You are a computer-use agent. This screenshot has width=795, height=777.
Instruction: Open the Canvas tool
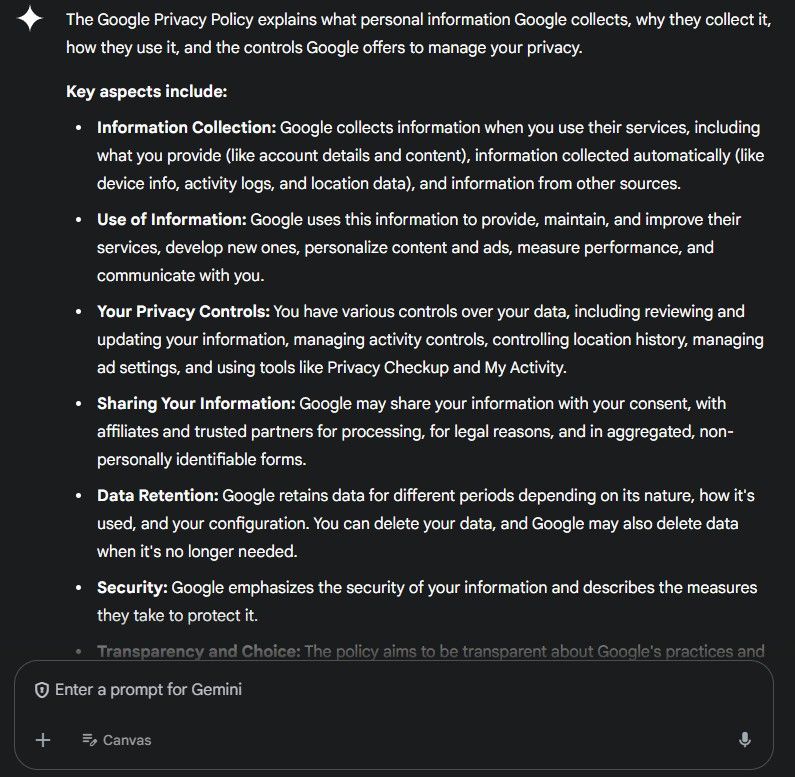tap(117, 740)
